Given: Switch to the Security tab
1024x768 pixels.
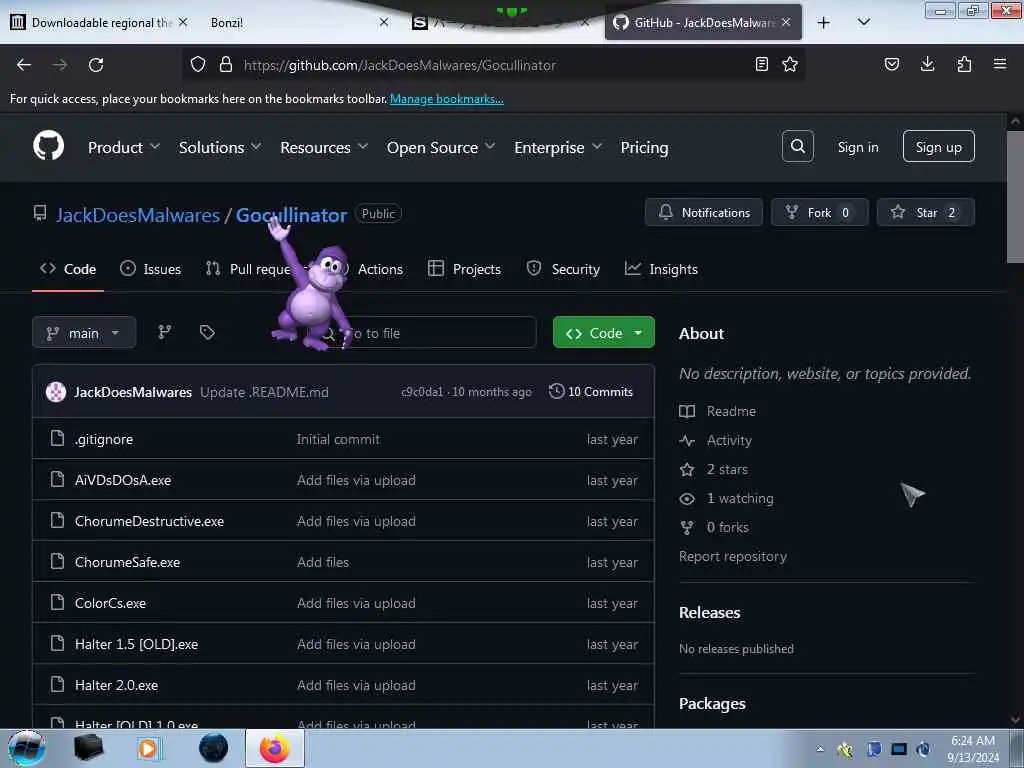Looking at the screenshot, I should pyautogui.click(x=563, y=269).
